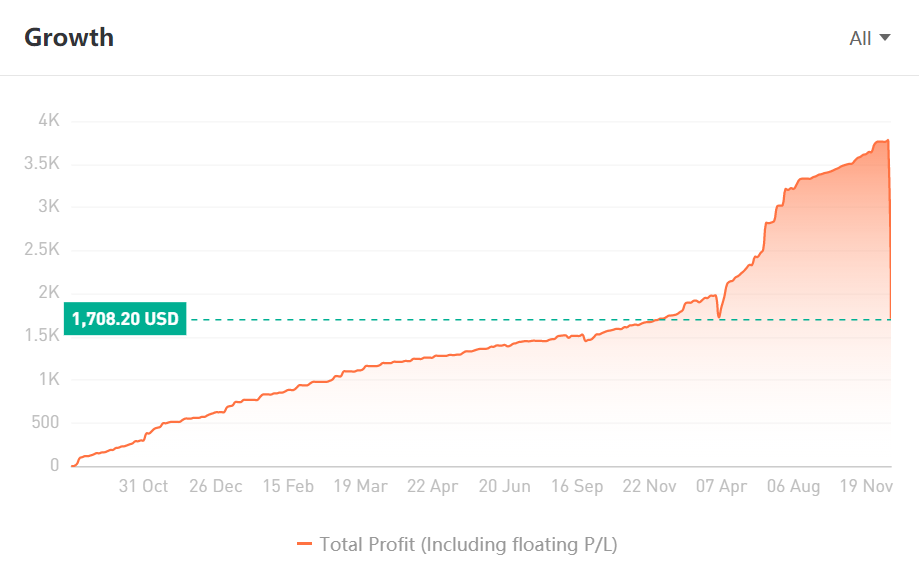Select the 07 Apr date label

(x=721, y=486)
